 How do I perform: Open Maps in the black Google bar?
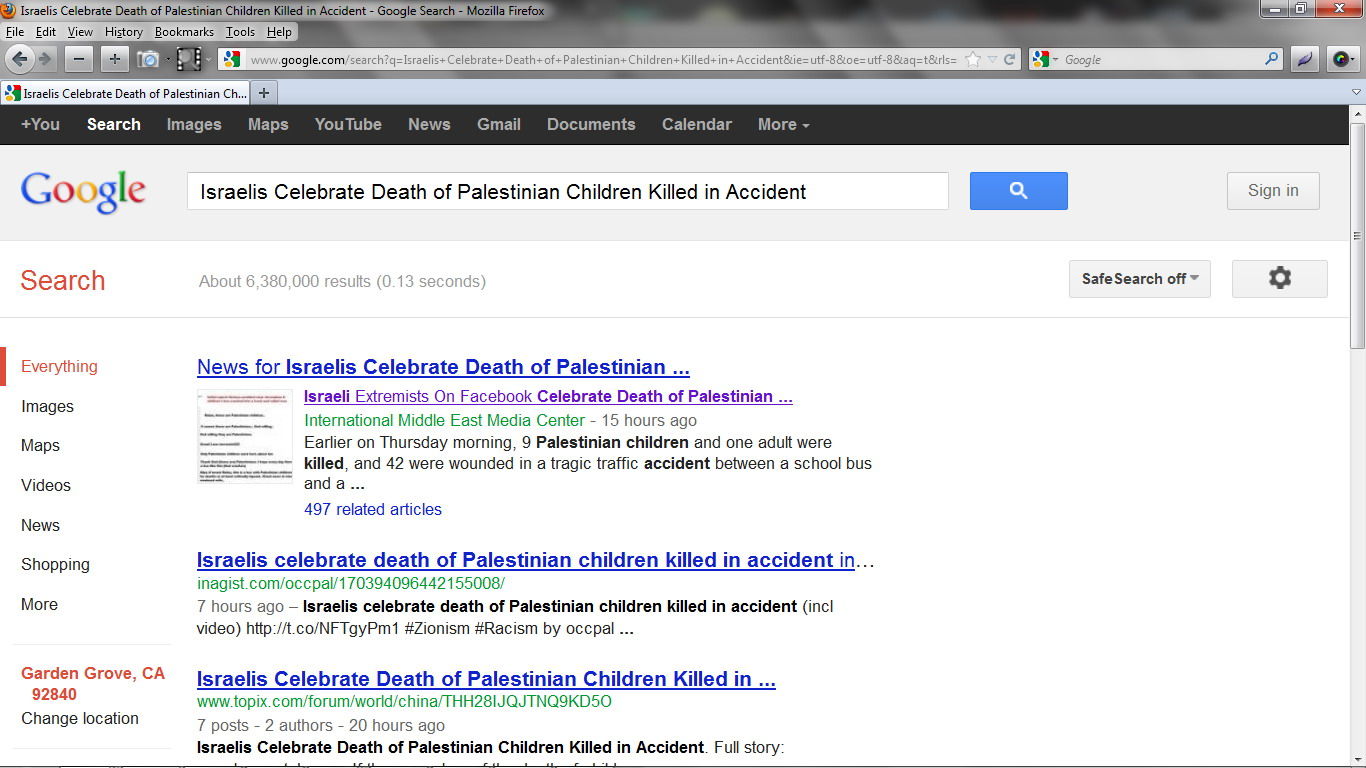[268, 124]
